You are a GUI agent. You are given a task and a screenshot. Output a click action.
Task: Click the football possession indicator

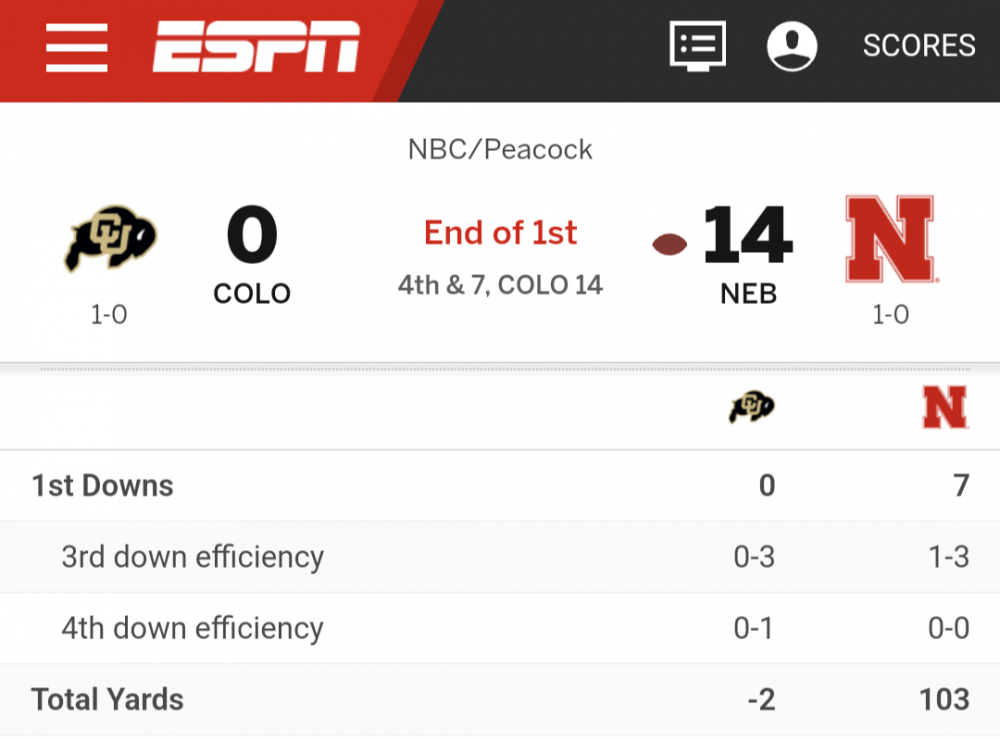pyautogui.click(x=670, y=244)
